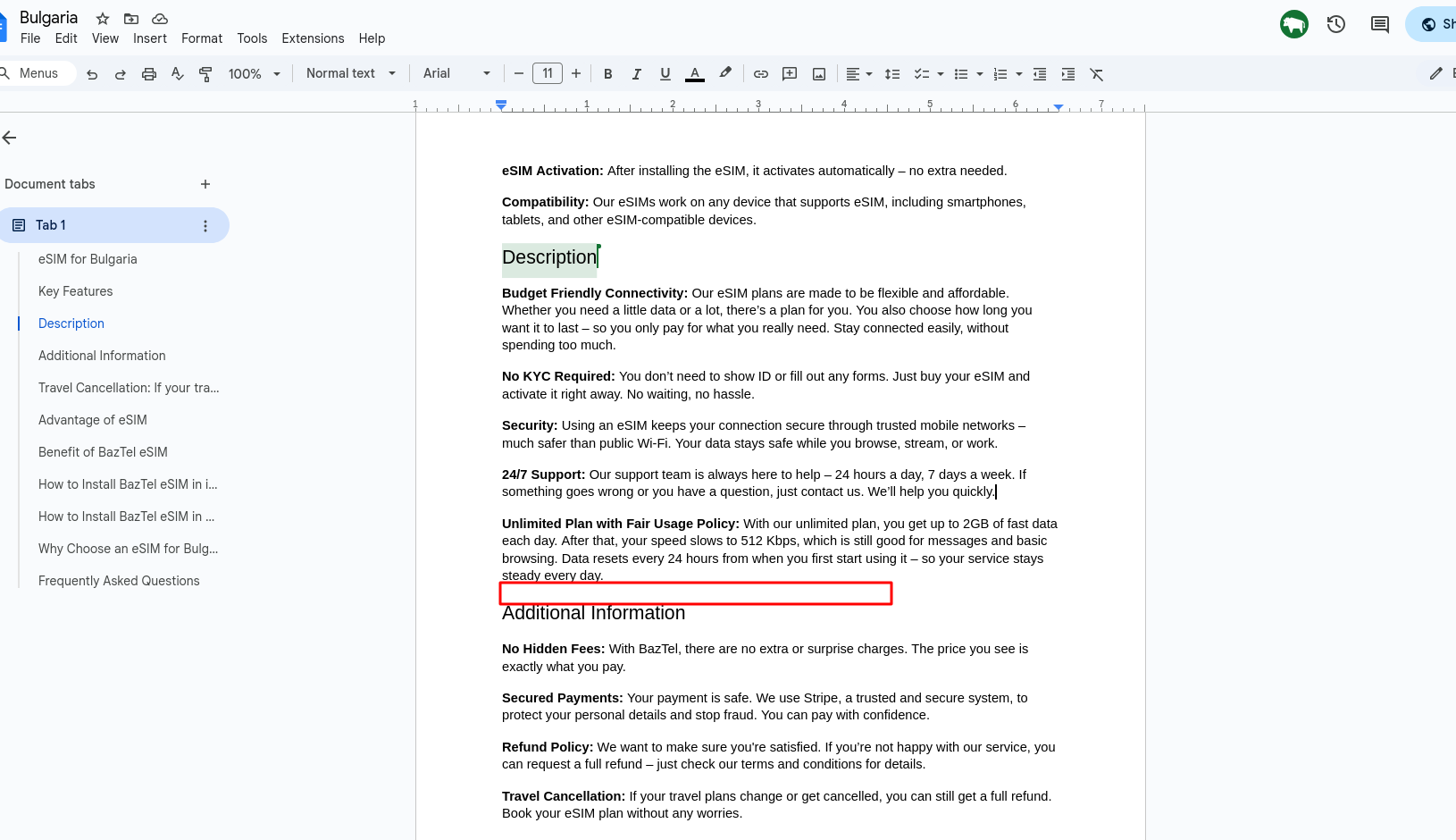Navigate to Advantage of eSIM heading
The image size is (1456, 840).
93,420
